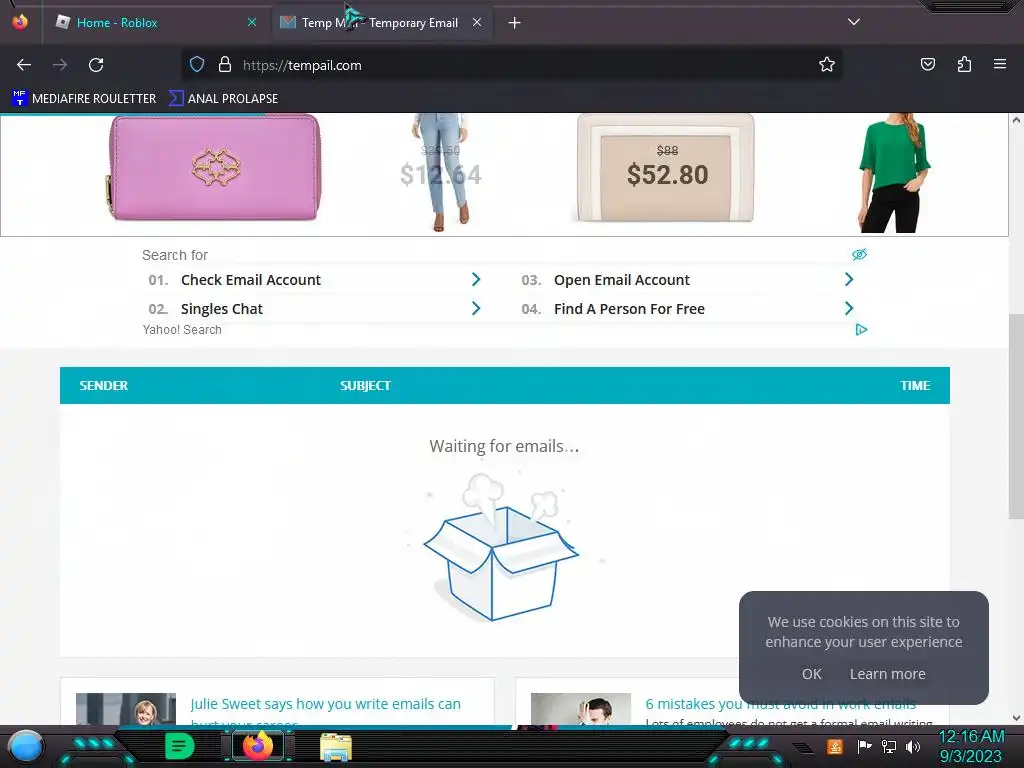
Task: Click the TIME column header
Action: pyautogui.click(x=915, y=385)
